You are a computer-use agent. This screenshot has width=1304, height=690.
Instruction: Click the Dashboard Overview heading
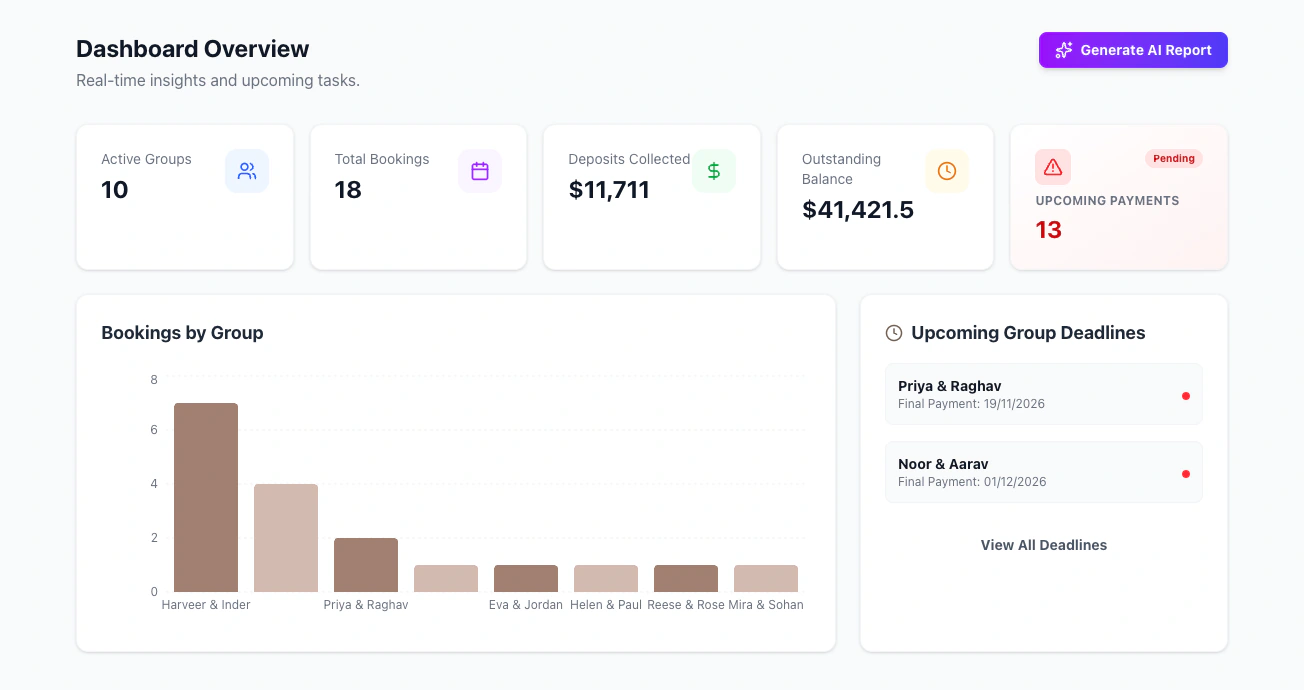[x=193, y=49]
